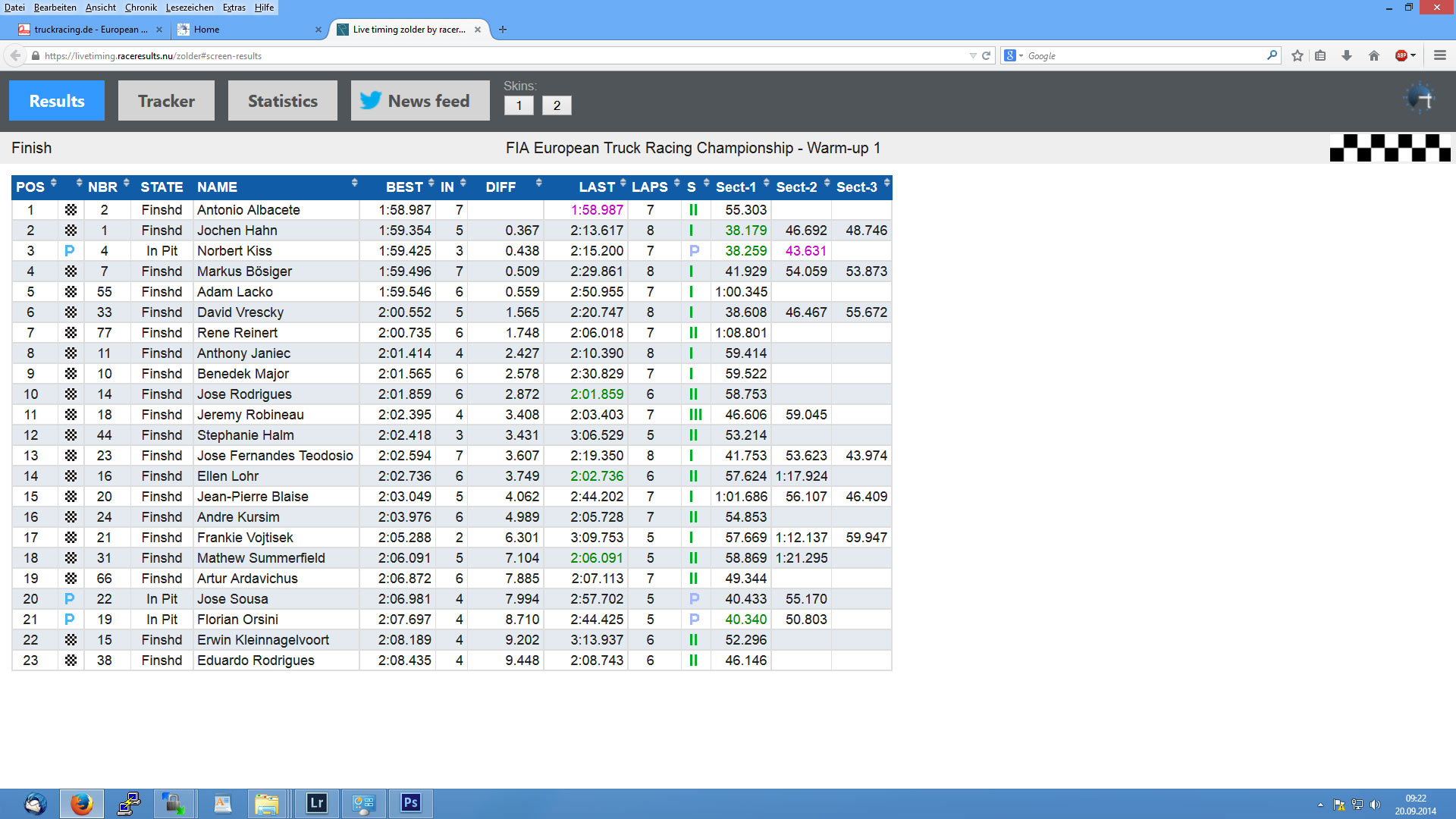Click finish flag icon for Jochen Hahn

tap(71, 231)
